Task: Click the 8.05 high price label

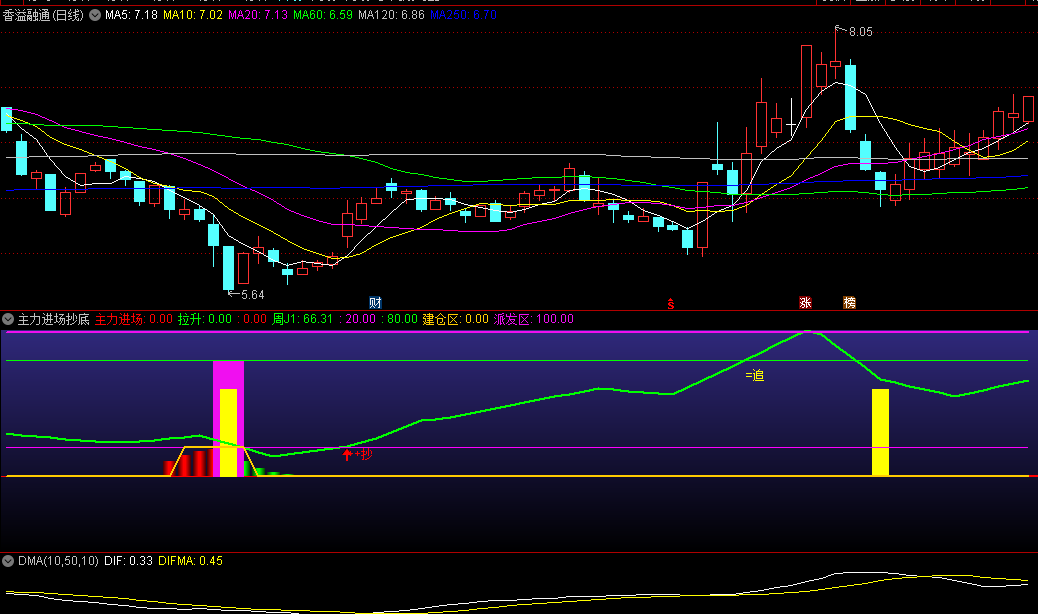Action: click(x=860, y=32)
